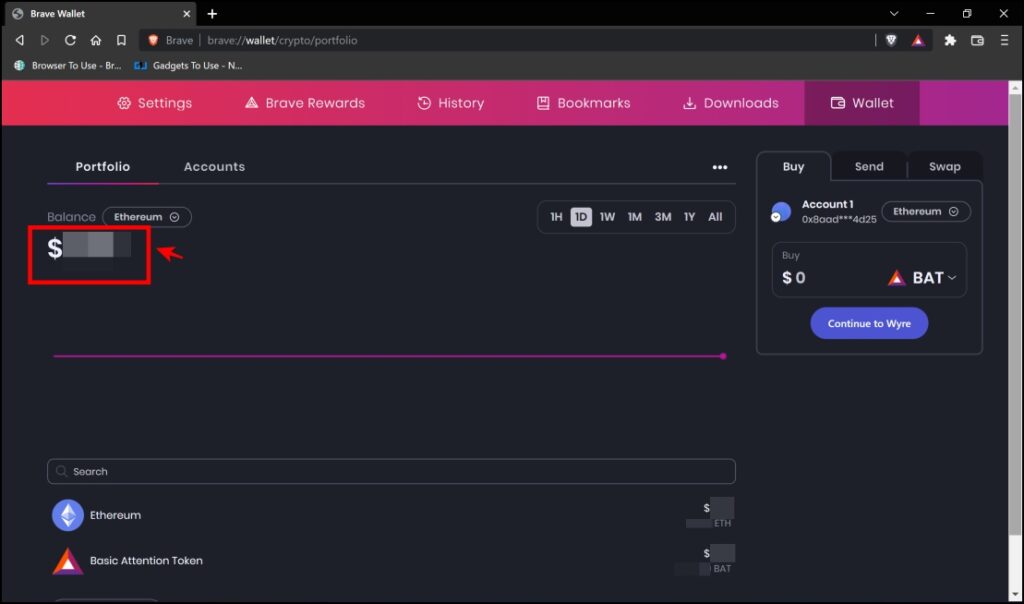Click Continue to Wyre button

click(869, 323)
